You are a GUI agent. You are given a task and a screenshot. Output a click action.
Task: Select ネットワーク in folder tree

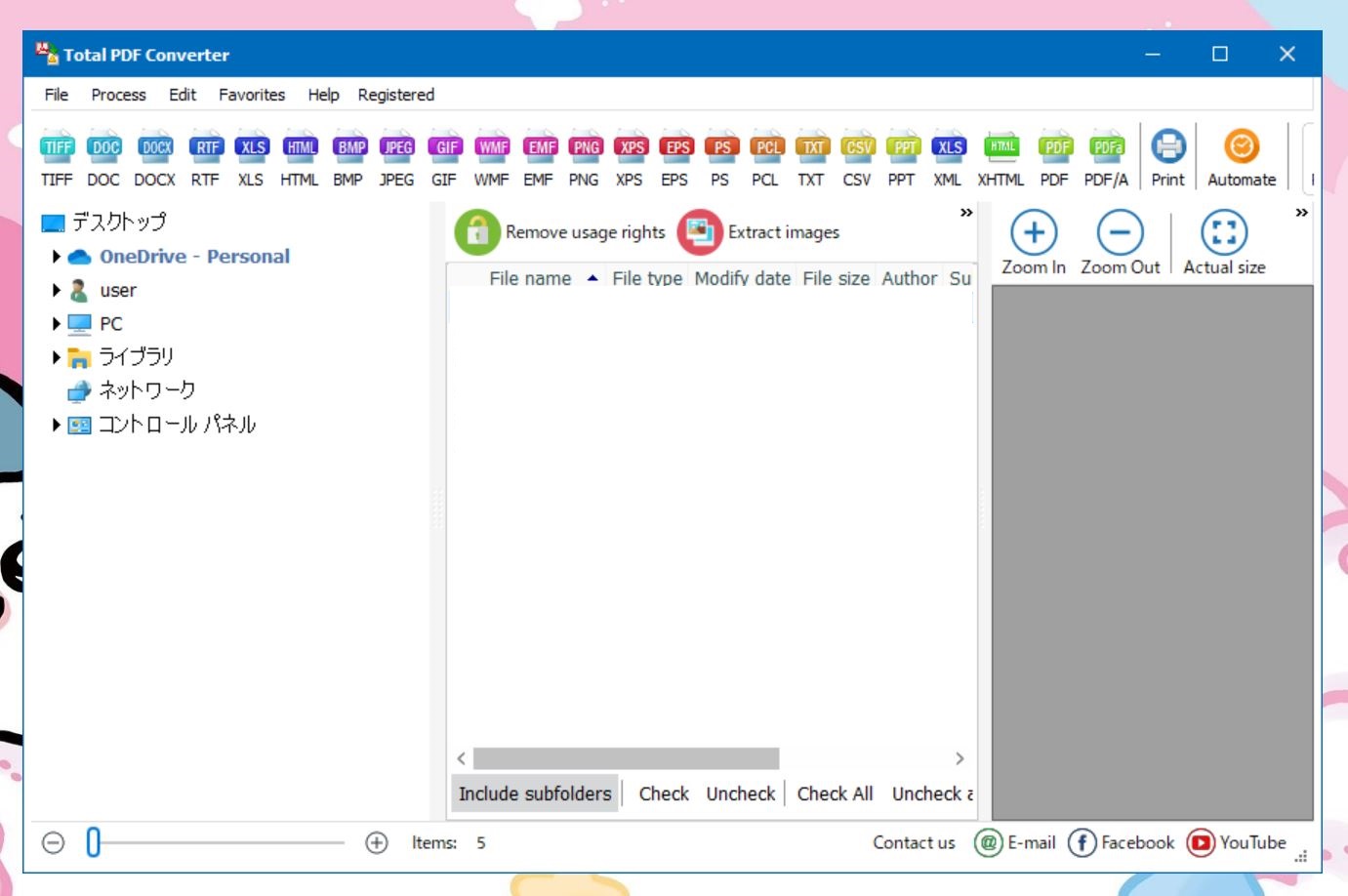(x=146, y=390)
